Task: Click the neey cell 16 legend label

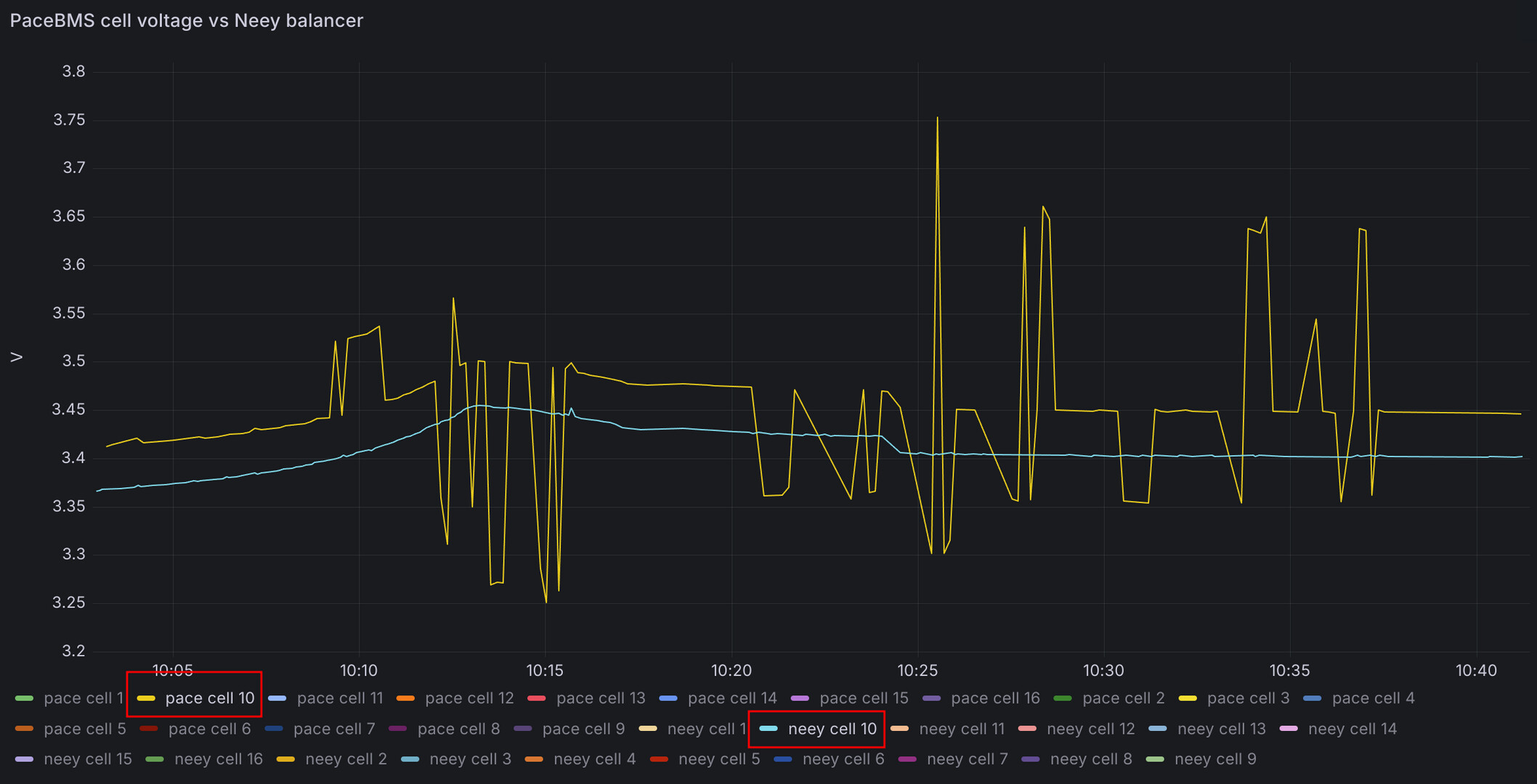Action: coord(219,759)
